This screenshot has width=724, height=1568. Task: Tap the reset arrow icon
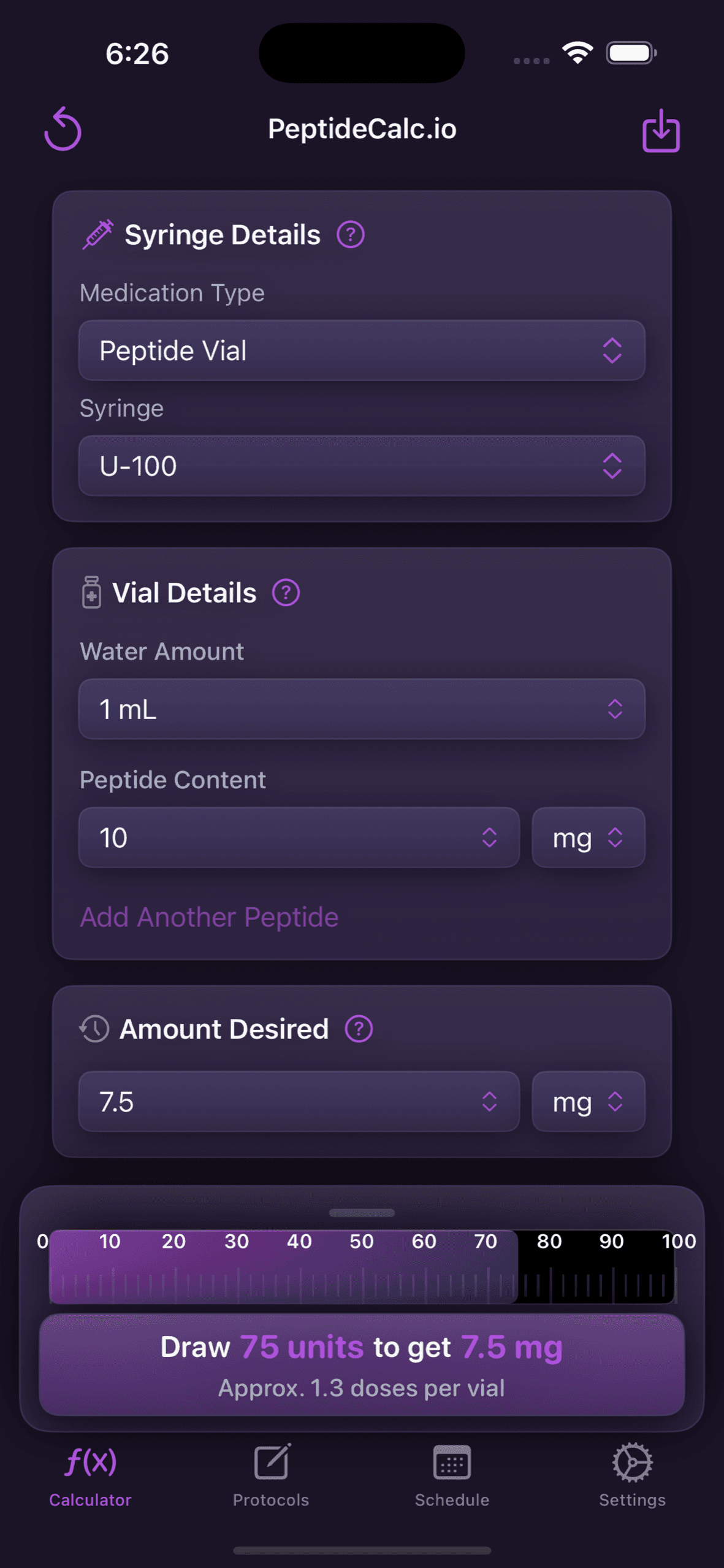(63, 129)
